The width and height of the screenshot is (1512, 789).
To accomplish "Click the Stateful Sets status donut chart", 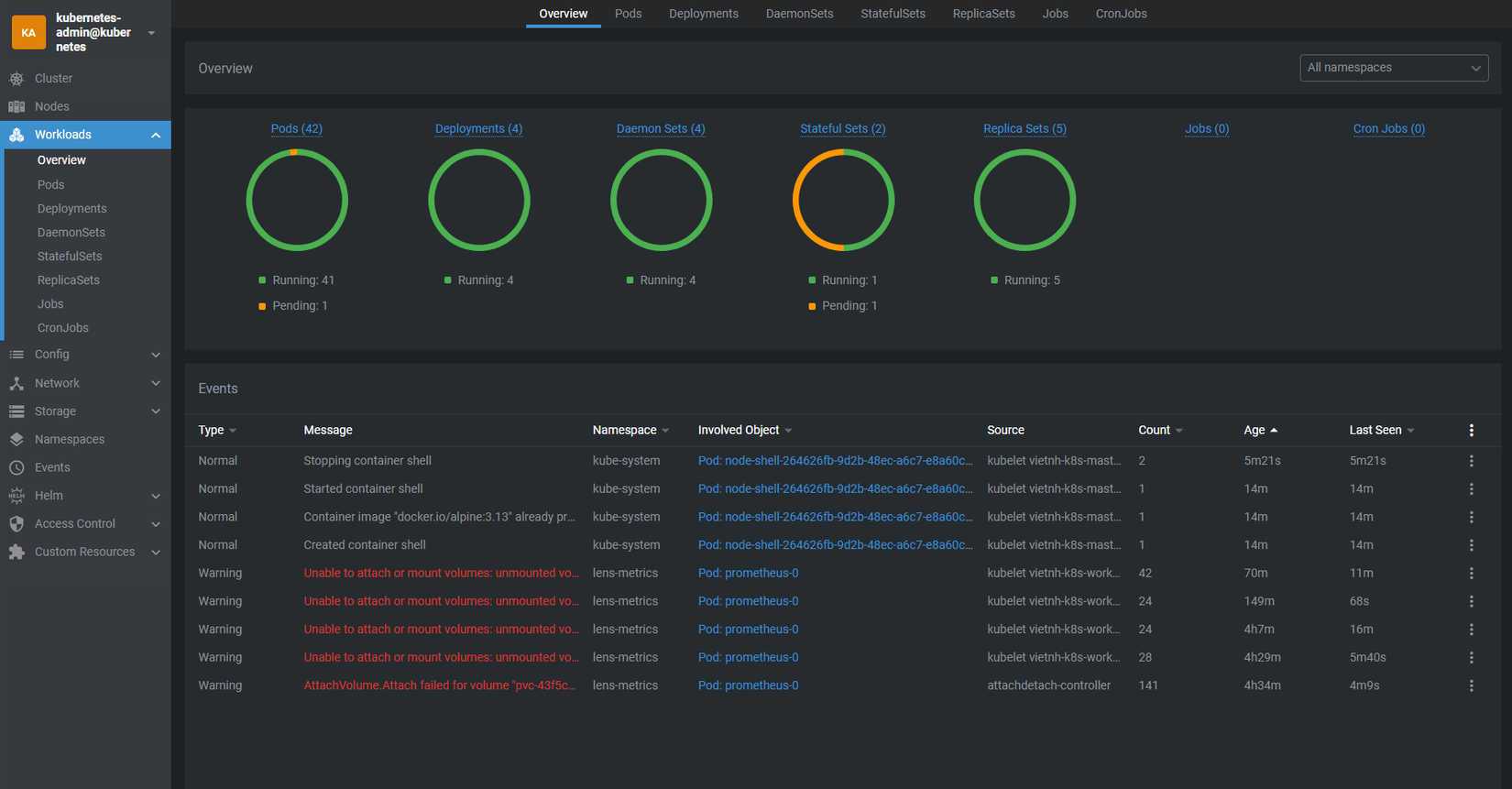I will click(x=843, y=201).
